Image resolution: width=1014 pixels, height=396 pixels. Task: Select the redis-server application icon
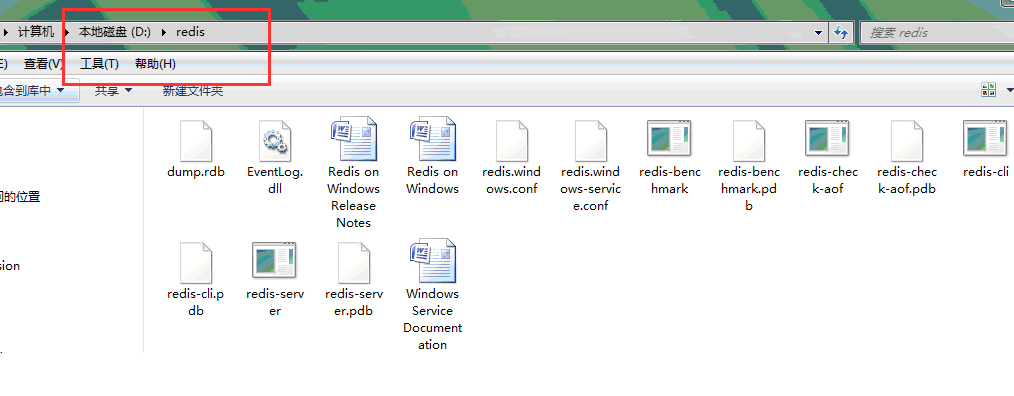coord(275,260)
